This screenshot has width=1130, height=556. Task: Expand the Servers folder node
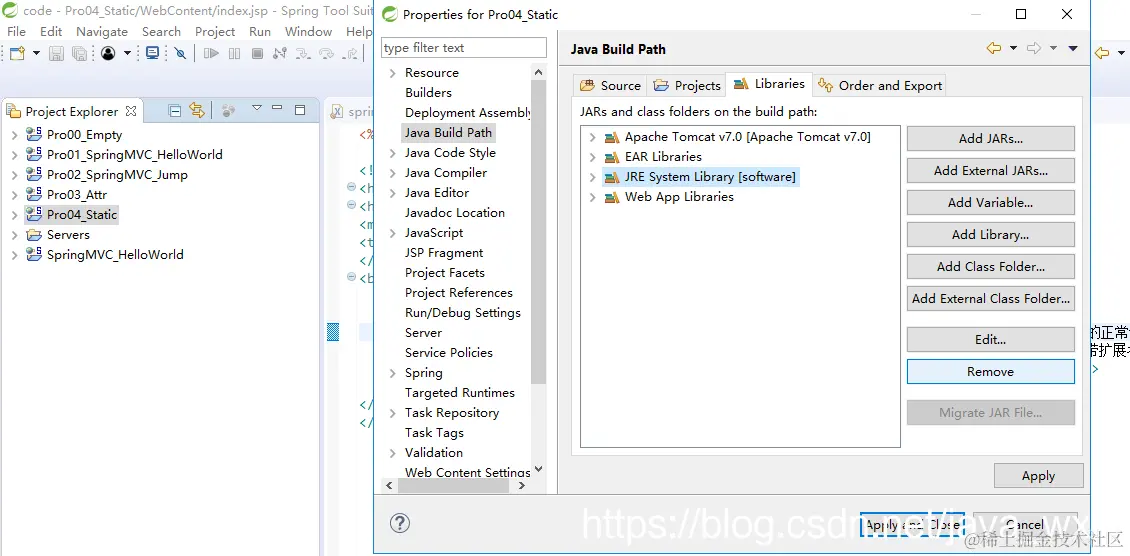(x=14, y=235)
